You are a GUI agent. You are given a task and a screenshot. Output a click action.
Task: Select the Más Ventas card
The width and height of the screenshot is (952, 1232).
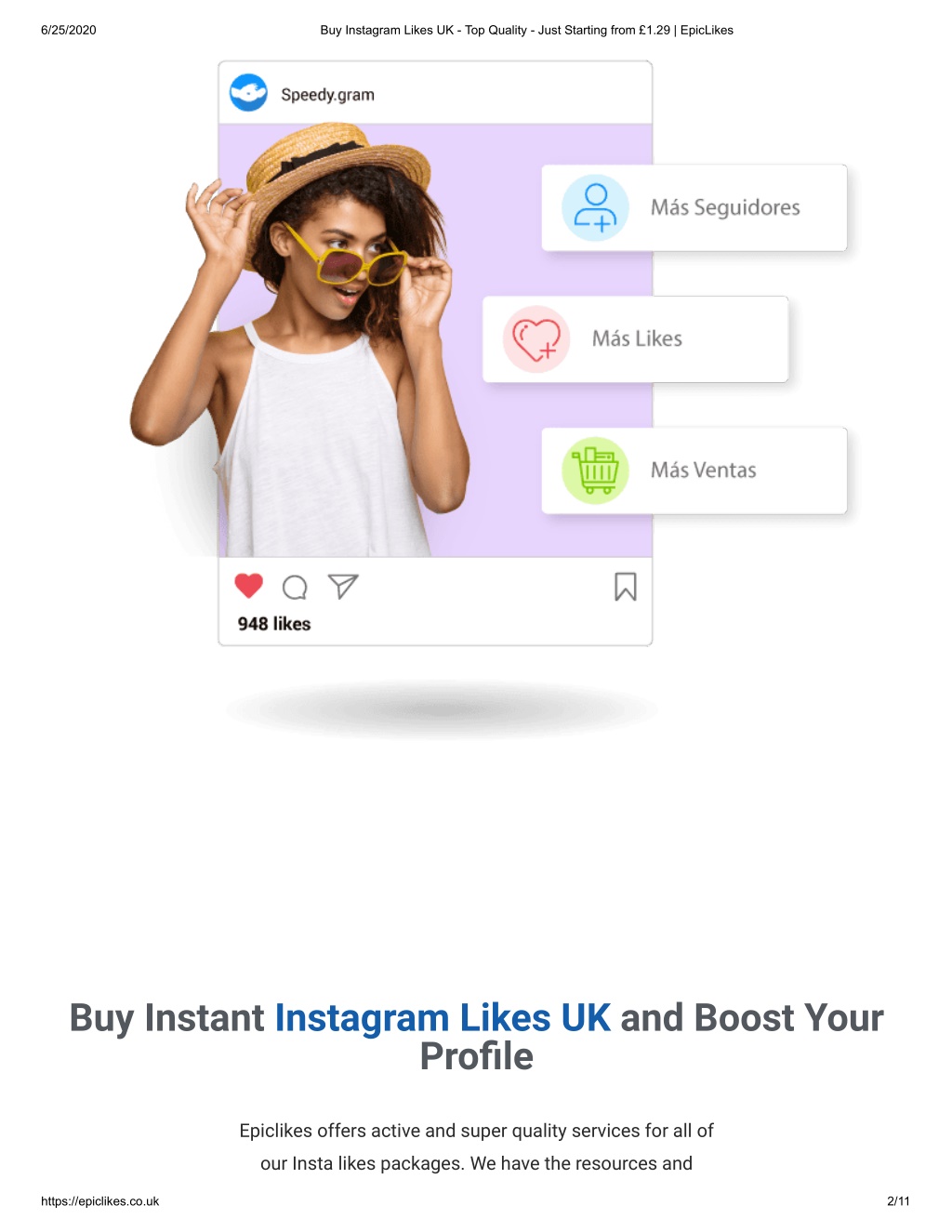(x=694, y=470)
